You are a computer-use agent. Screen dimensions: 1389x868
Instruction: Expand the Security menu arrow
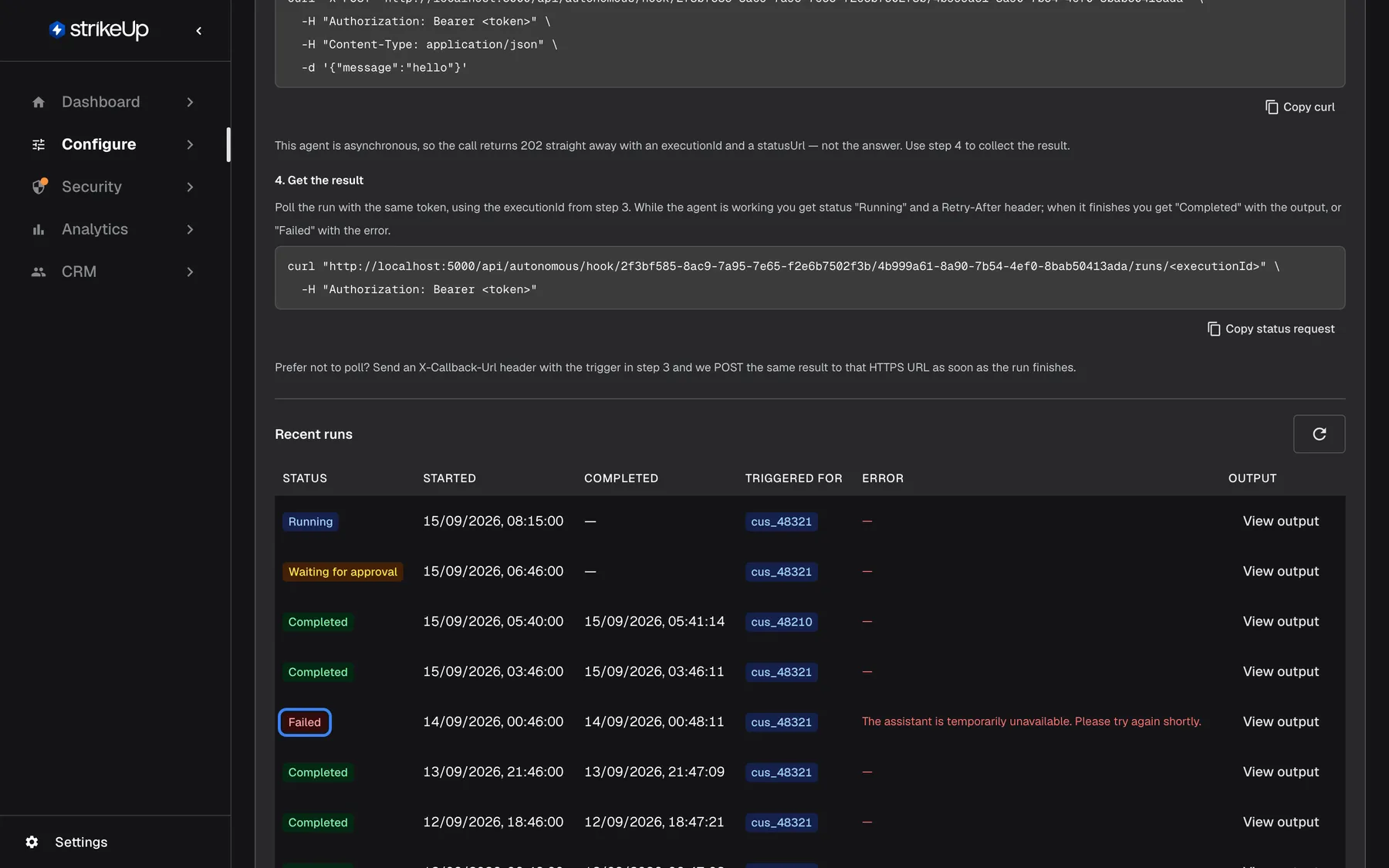pos(190,187)
